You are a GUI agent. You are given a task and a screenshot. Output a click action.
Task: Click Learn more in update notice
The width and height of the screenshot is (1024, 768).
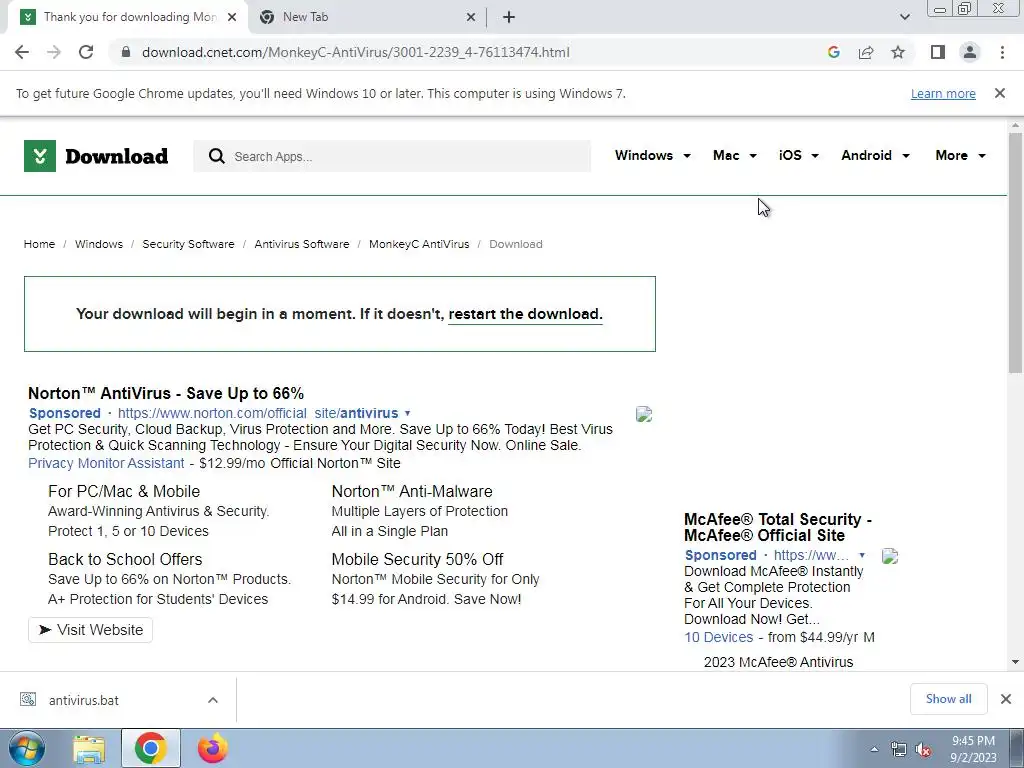pyautogui.click(x=943, y=94)
